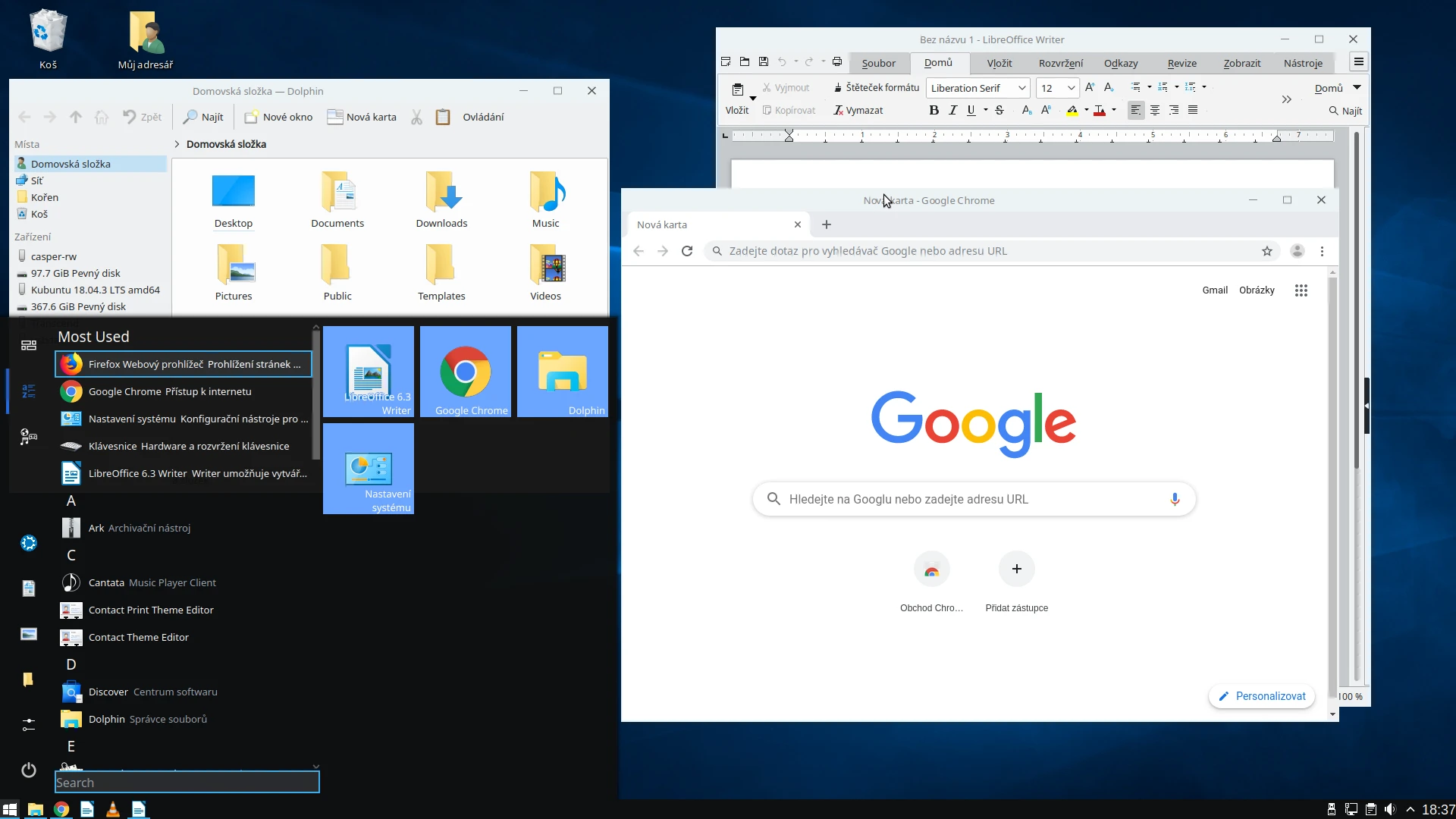Open the Downloads folder in Dolphin
The image size is (1456, 819).
(441, 200)
